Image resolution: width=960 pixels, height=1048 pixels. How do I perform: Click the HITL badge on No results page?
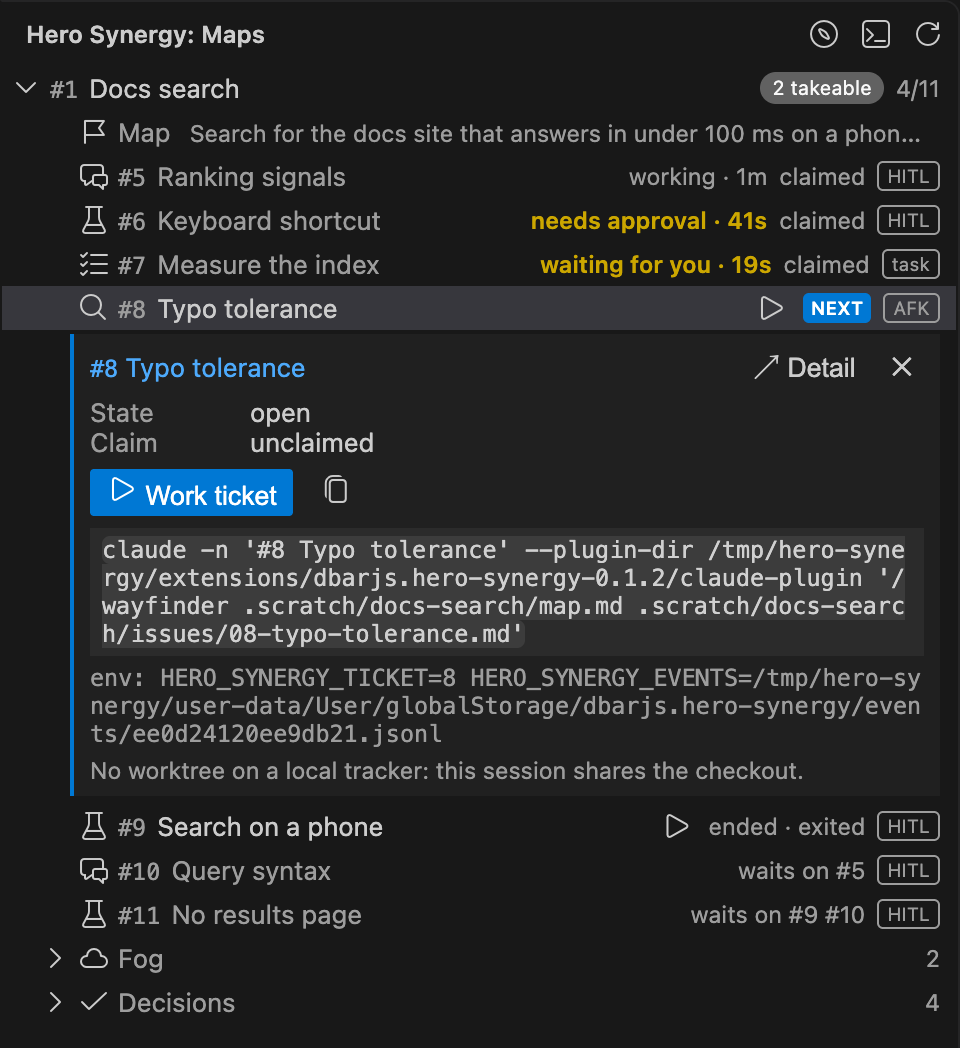tap(909, 914)
